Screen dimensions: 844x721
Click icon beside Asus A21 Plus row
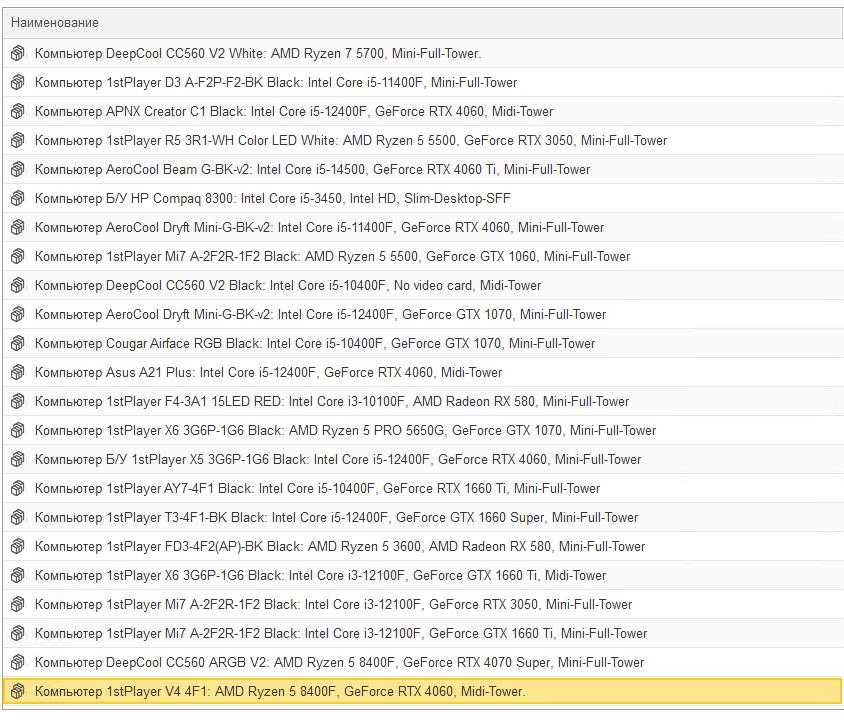(18, 373)
